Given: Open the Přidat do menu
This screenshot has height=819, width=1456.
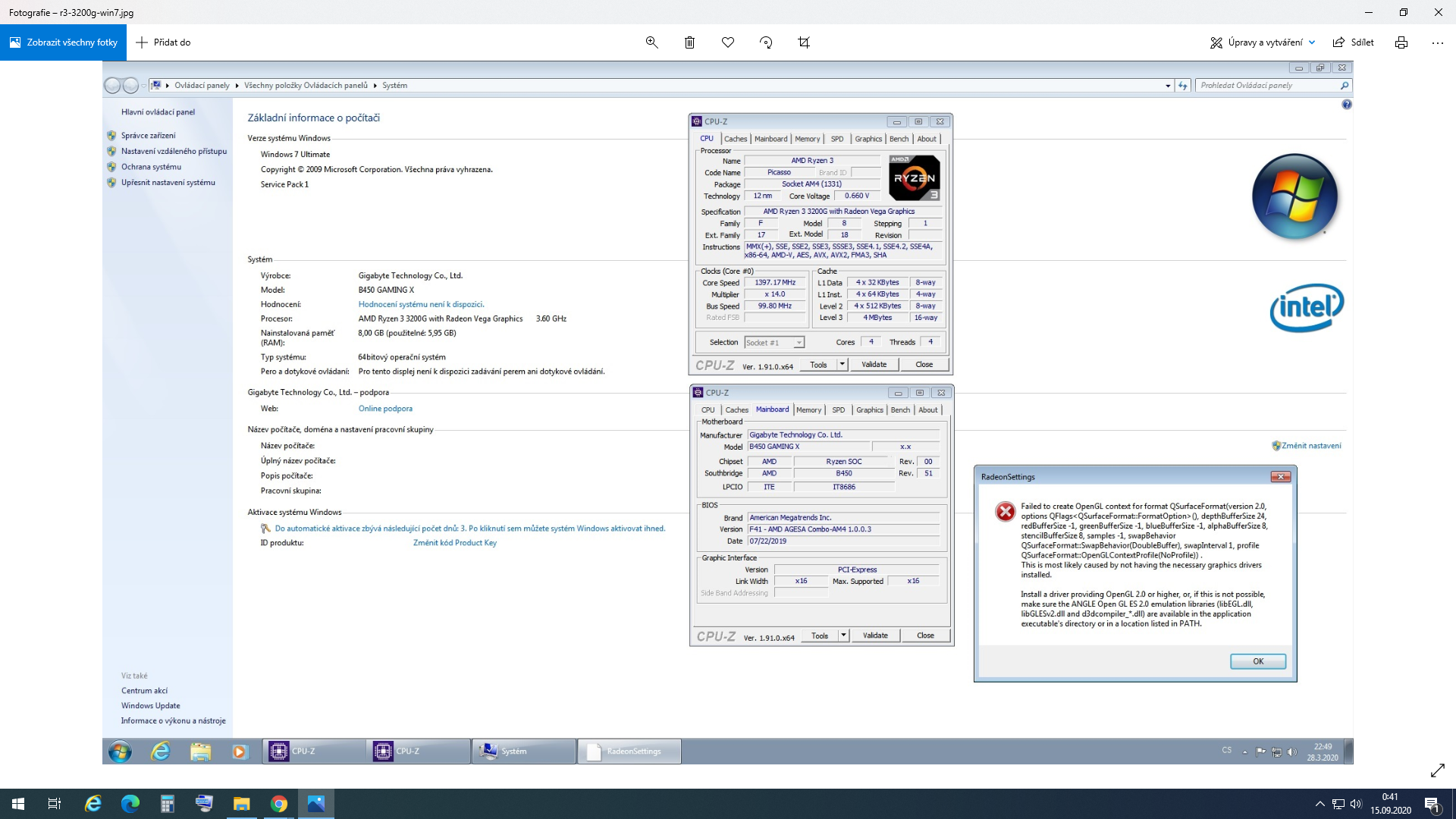Looking at the screenshot, I should (163, 42).
